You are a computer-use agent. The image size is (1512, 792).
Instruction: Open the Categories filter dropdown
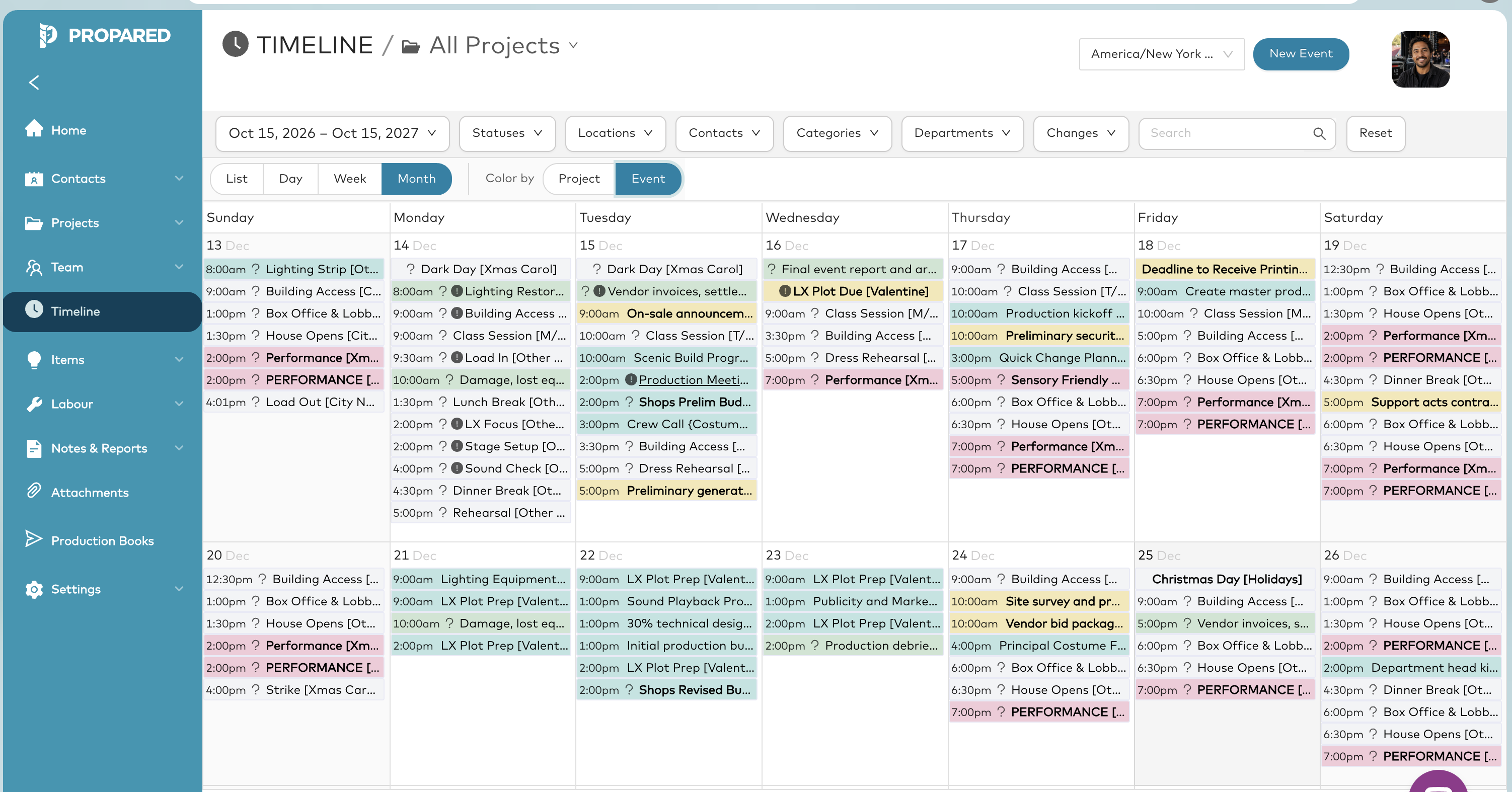(x=838, y=133)
